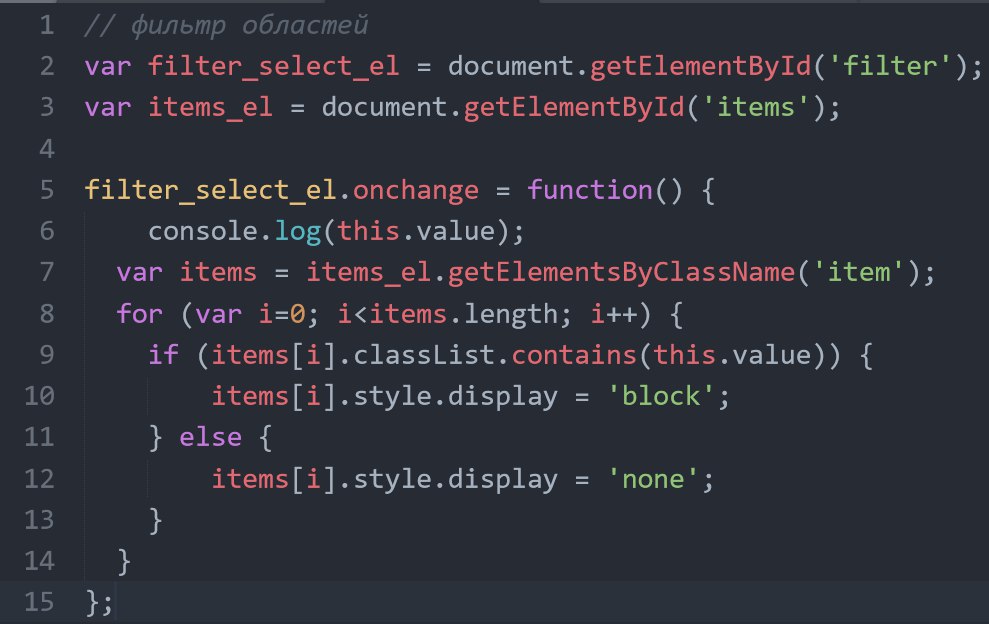Click classList on line 9
The width and height of the screenshot is (989, 624).
point(424,355)
